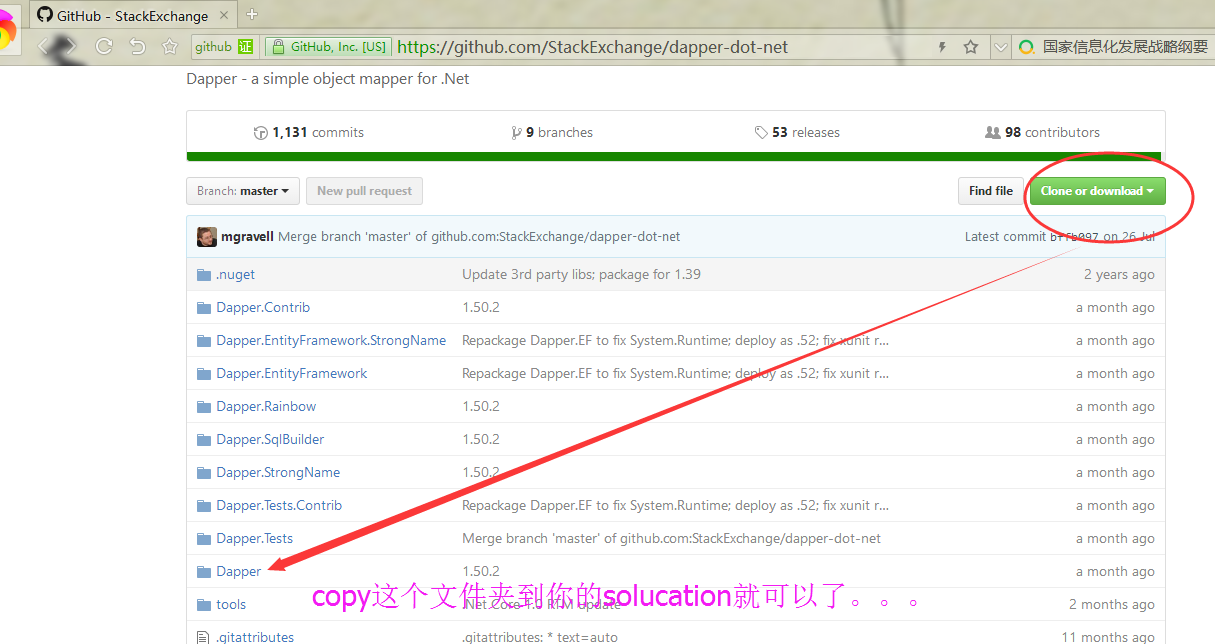Screen dimensions: 1215x644
Task: Open the Dapper.Rainbow folder
Action: pos(266,406)
